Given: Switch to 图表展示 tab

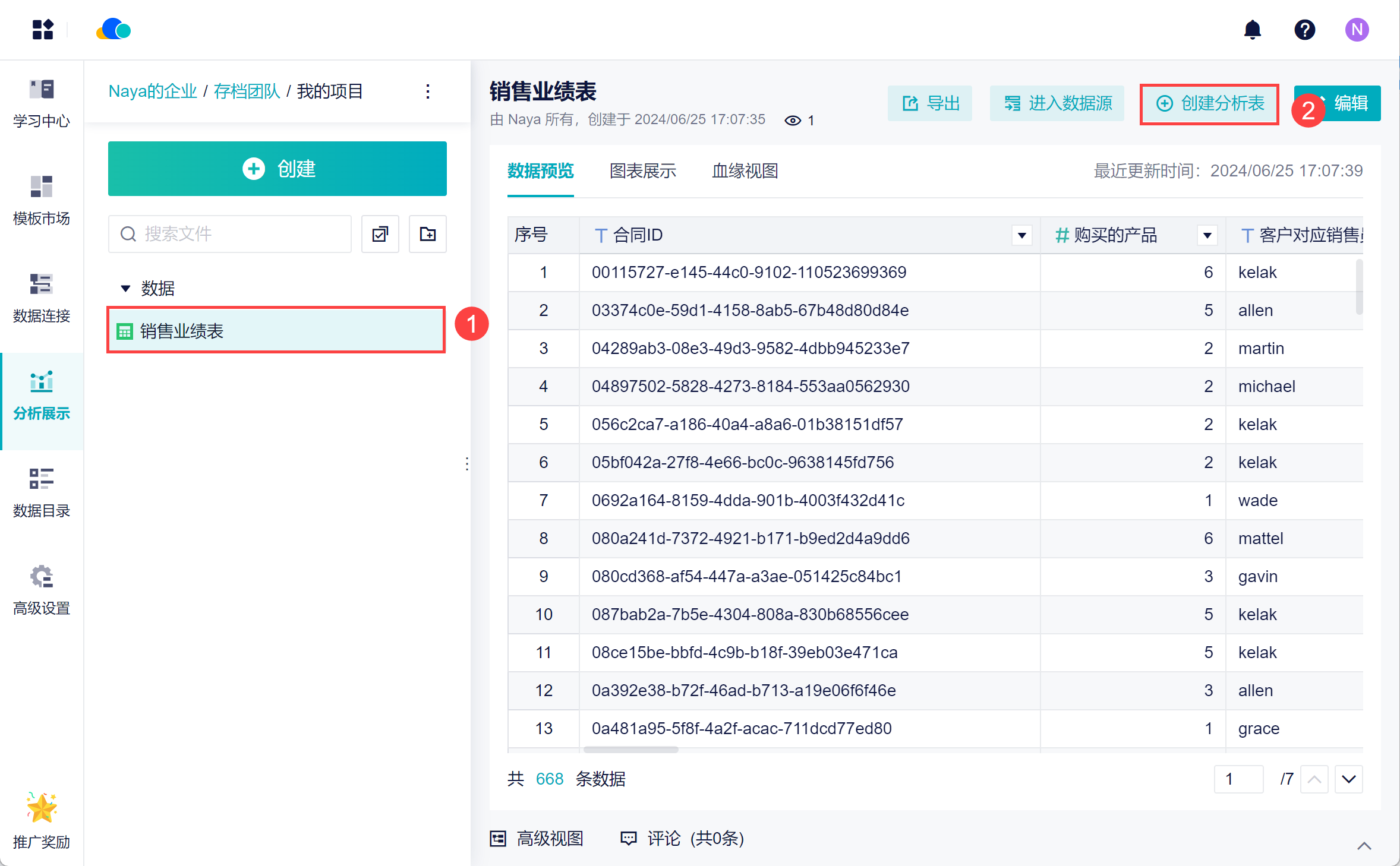Looking at the screenshot, I should click(642, 171).
